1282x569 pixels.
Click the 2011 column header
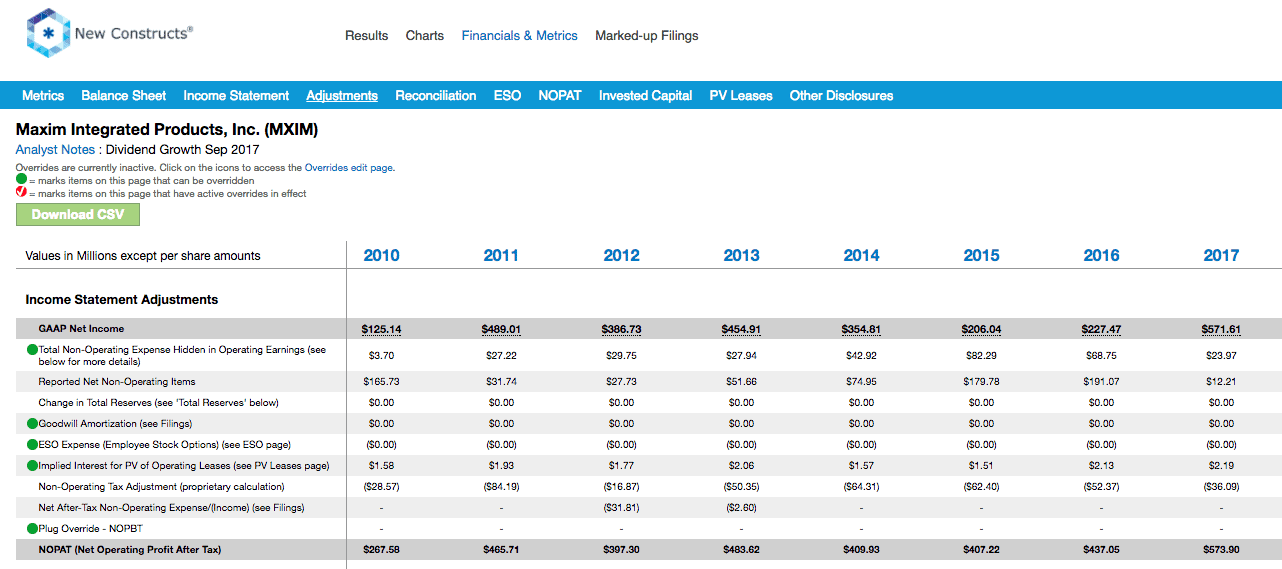(502, 256)
